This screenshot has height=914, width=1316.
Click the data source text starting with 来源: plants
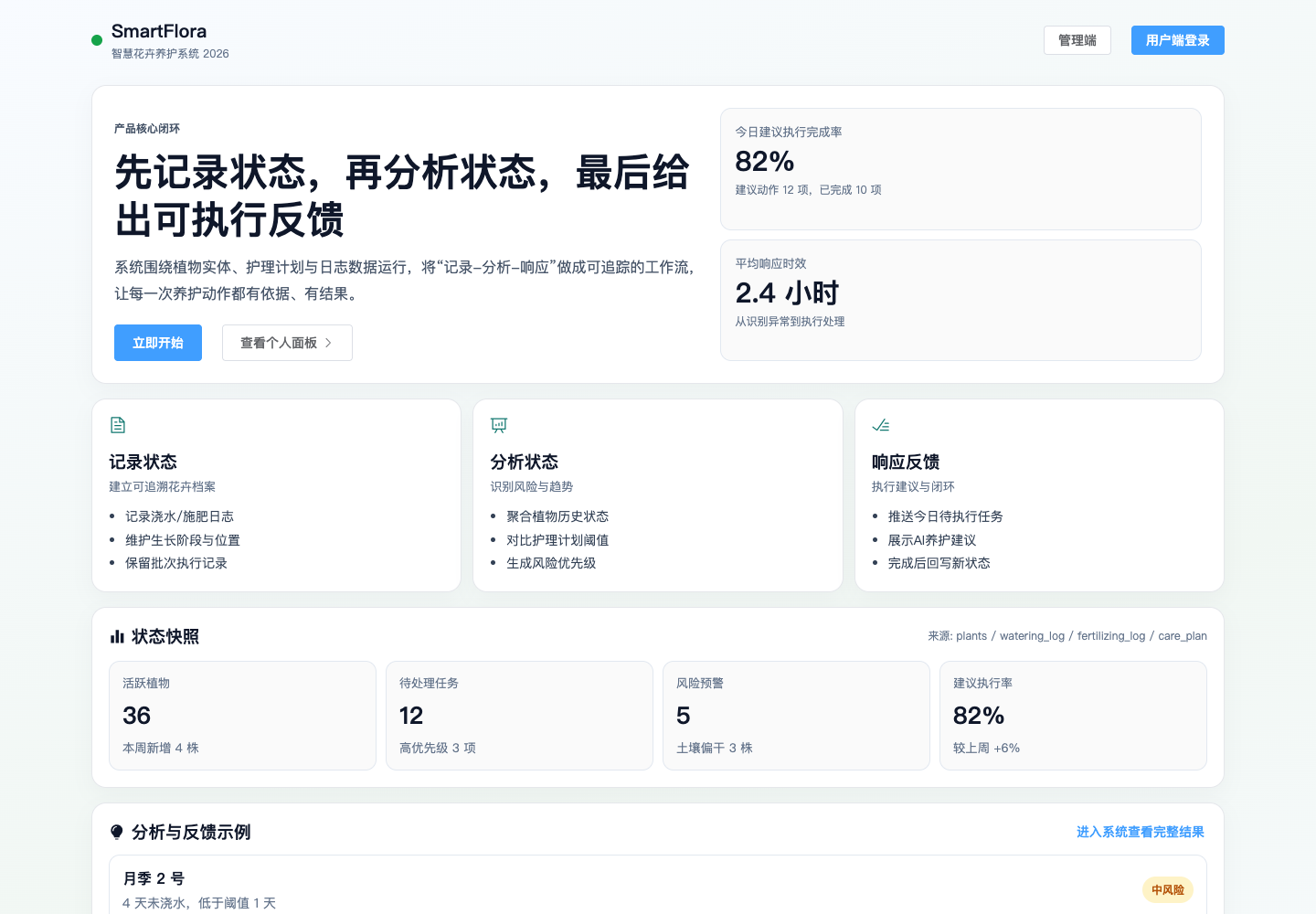click(x=1067, y=636)
